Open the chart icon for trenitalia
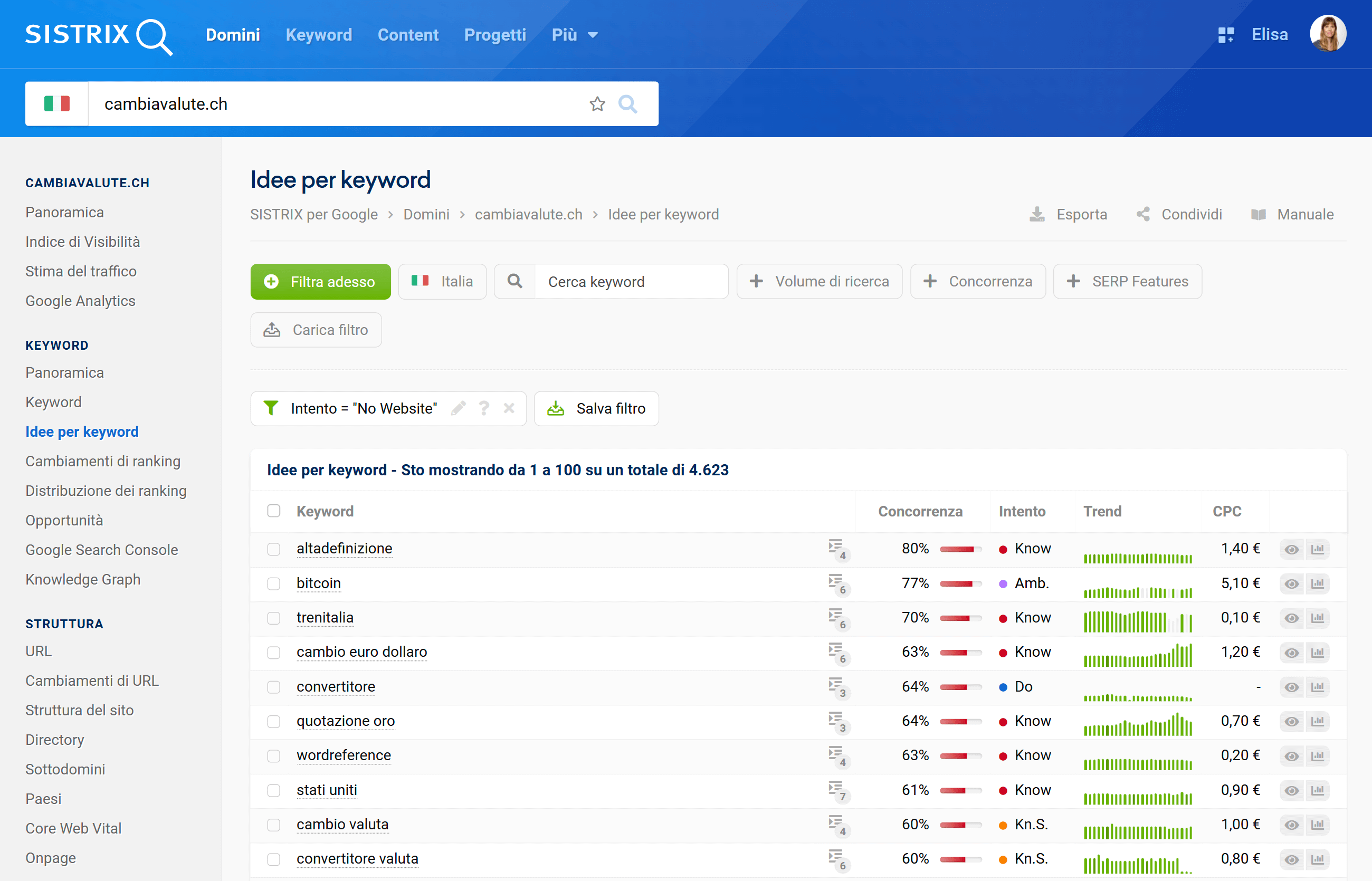1372x881 pixels. pos(1318,618)
